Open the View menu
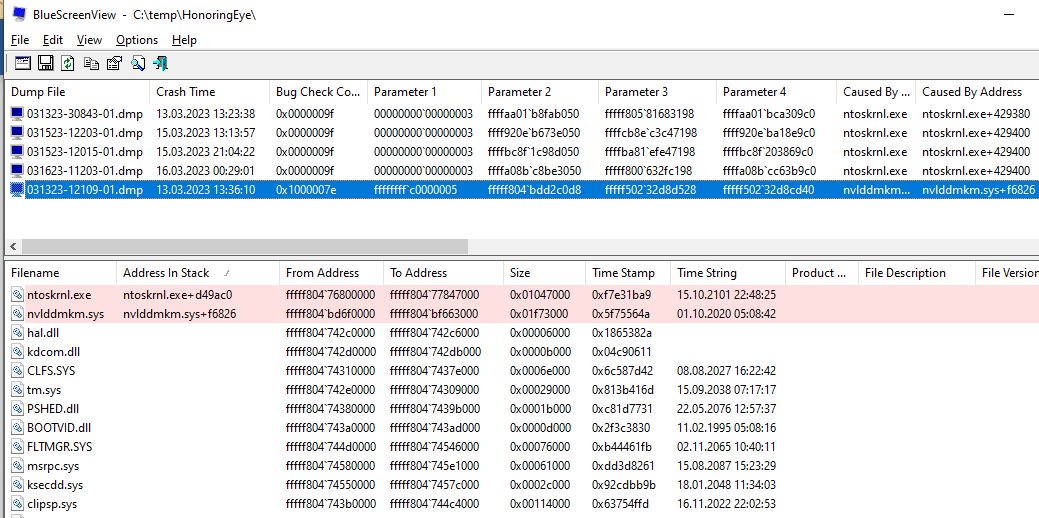This screenshot has height=518, width=1039. 89,40
